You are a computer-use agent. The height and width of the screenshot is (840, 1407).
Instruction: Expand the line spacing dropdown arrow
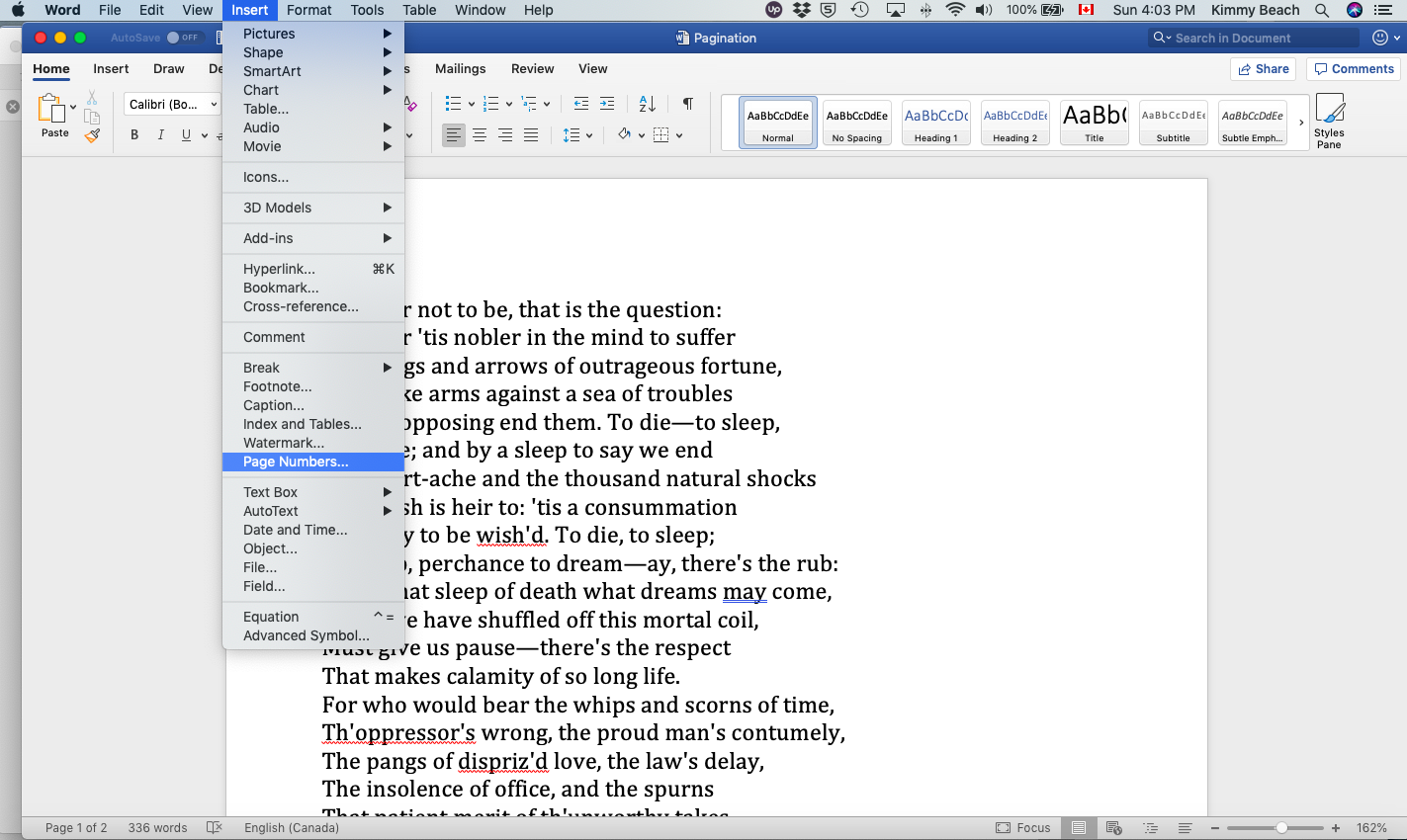[588, 135]
